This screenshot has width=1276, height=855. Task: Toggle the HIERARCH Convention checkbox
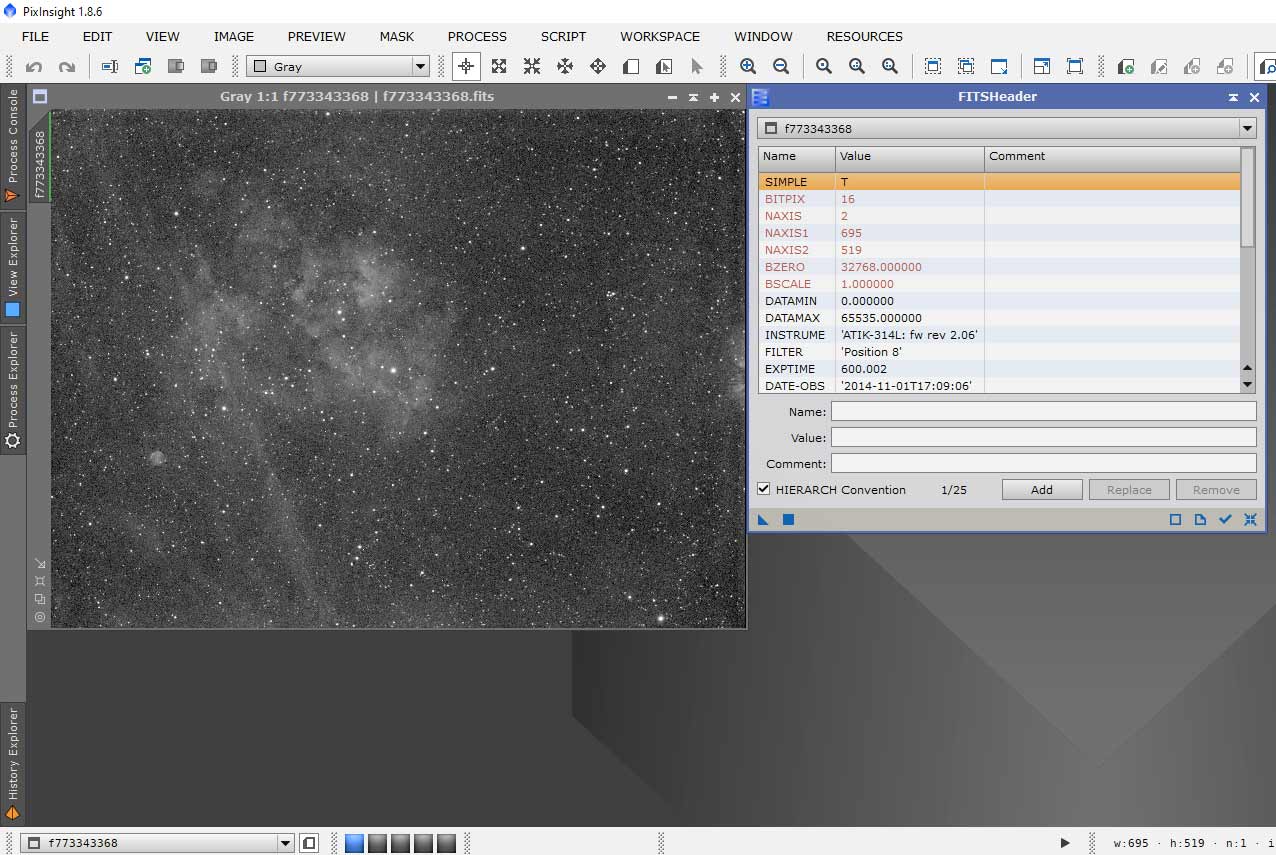(x=764, y=490)
